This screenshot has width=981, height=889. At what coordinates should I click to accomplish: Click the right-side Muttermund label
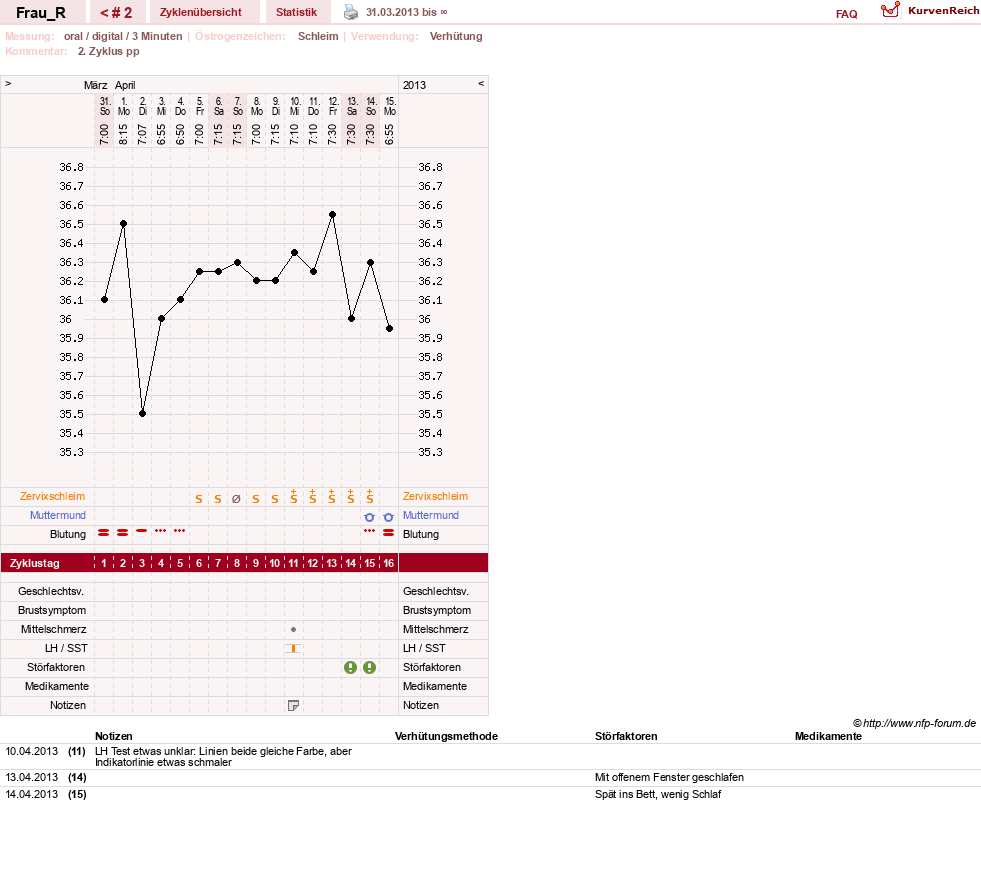431,516
